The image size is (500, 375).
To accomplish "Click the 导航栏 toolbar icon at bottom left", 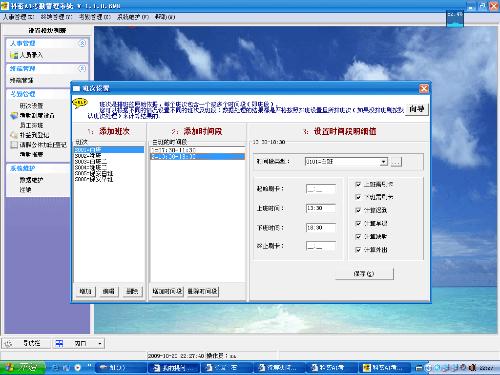I will [8, 343].
